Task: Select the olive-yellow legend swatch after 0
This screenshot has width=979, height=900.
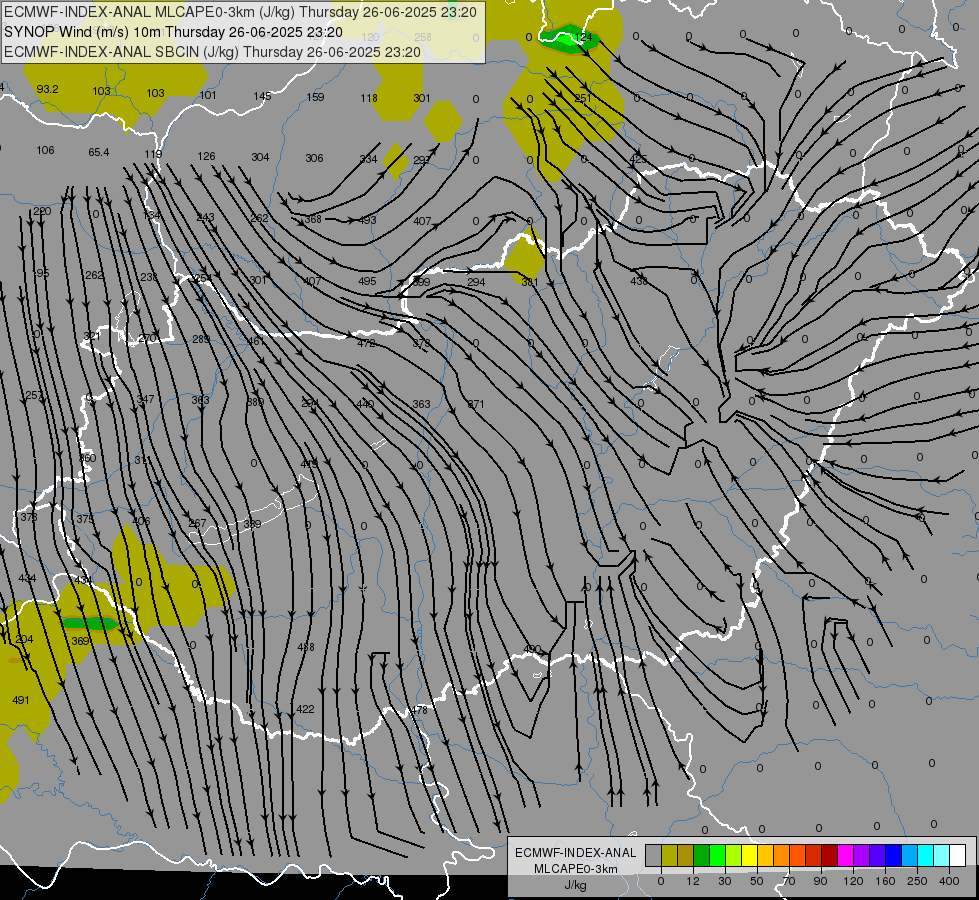Action: click(669, 855)
